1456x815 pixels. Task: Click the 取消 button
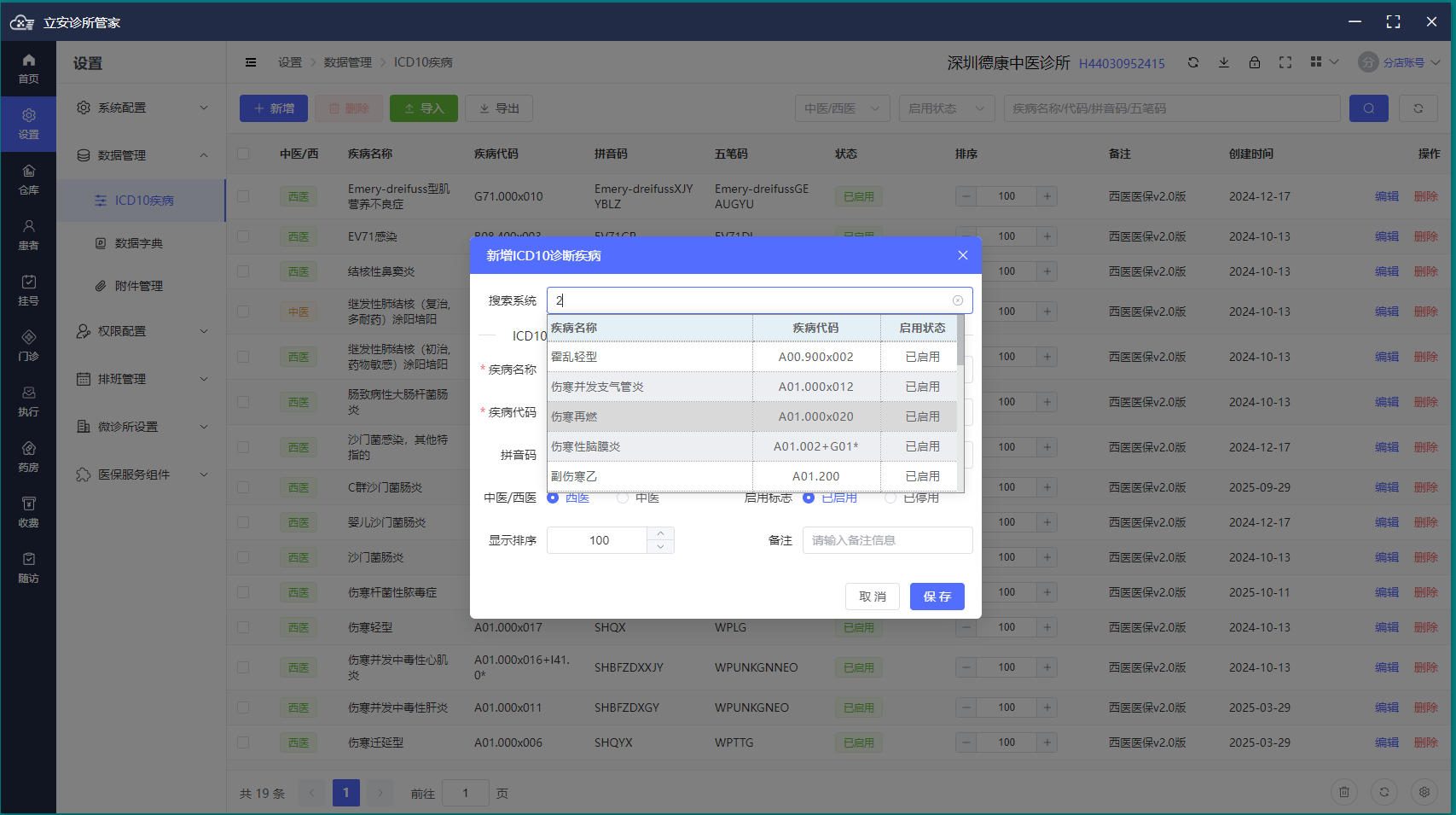click(x=873, y=597)
